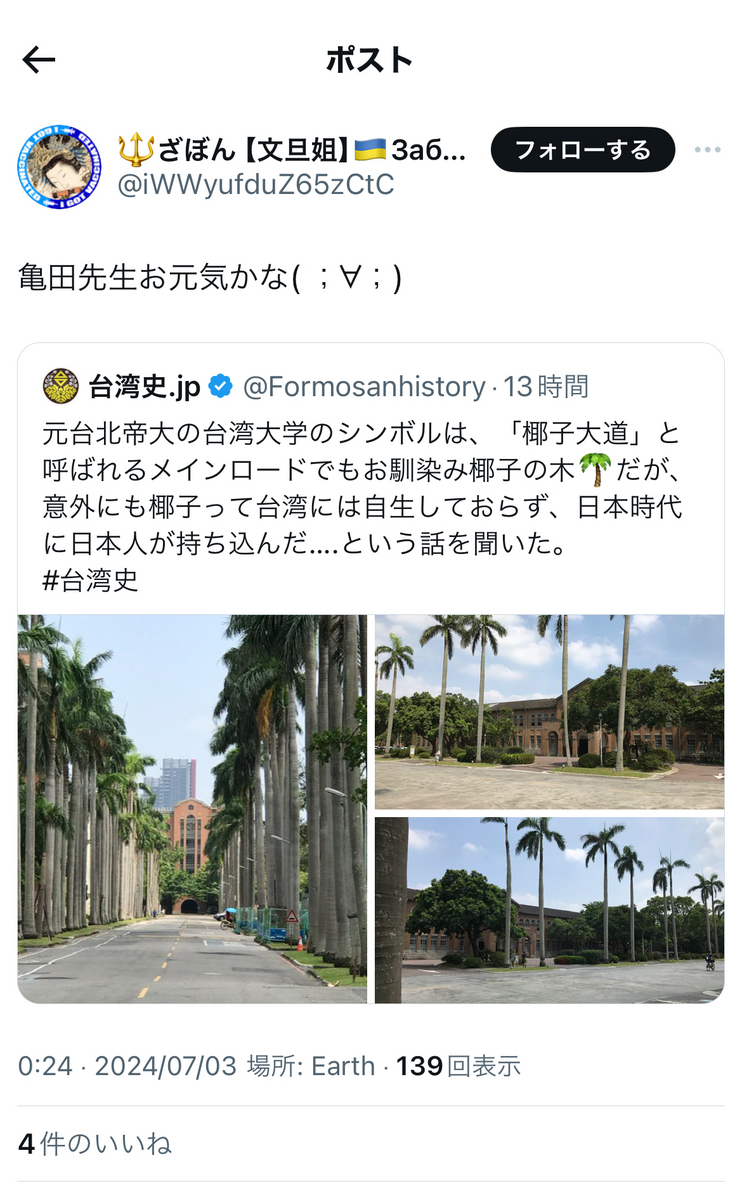Tap the 13時間 quoted post time
The image size is (742, 1200).
coord(546,386)
